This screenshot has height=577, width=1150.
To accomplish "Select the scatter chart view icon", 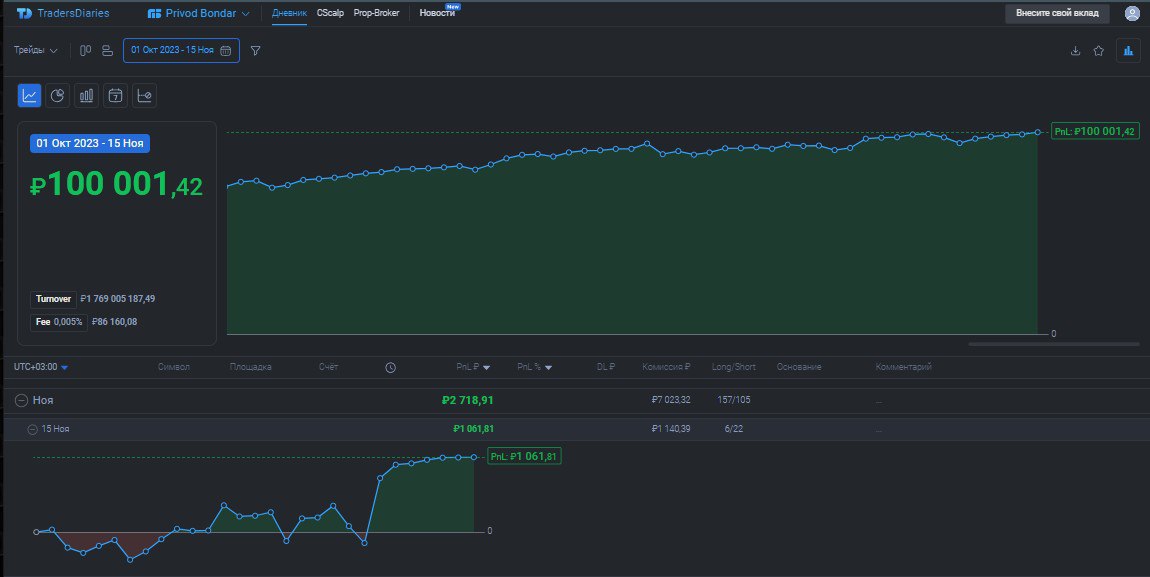I will coord(144,95).
